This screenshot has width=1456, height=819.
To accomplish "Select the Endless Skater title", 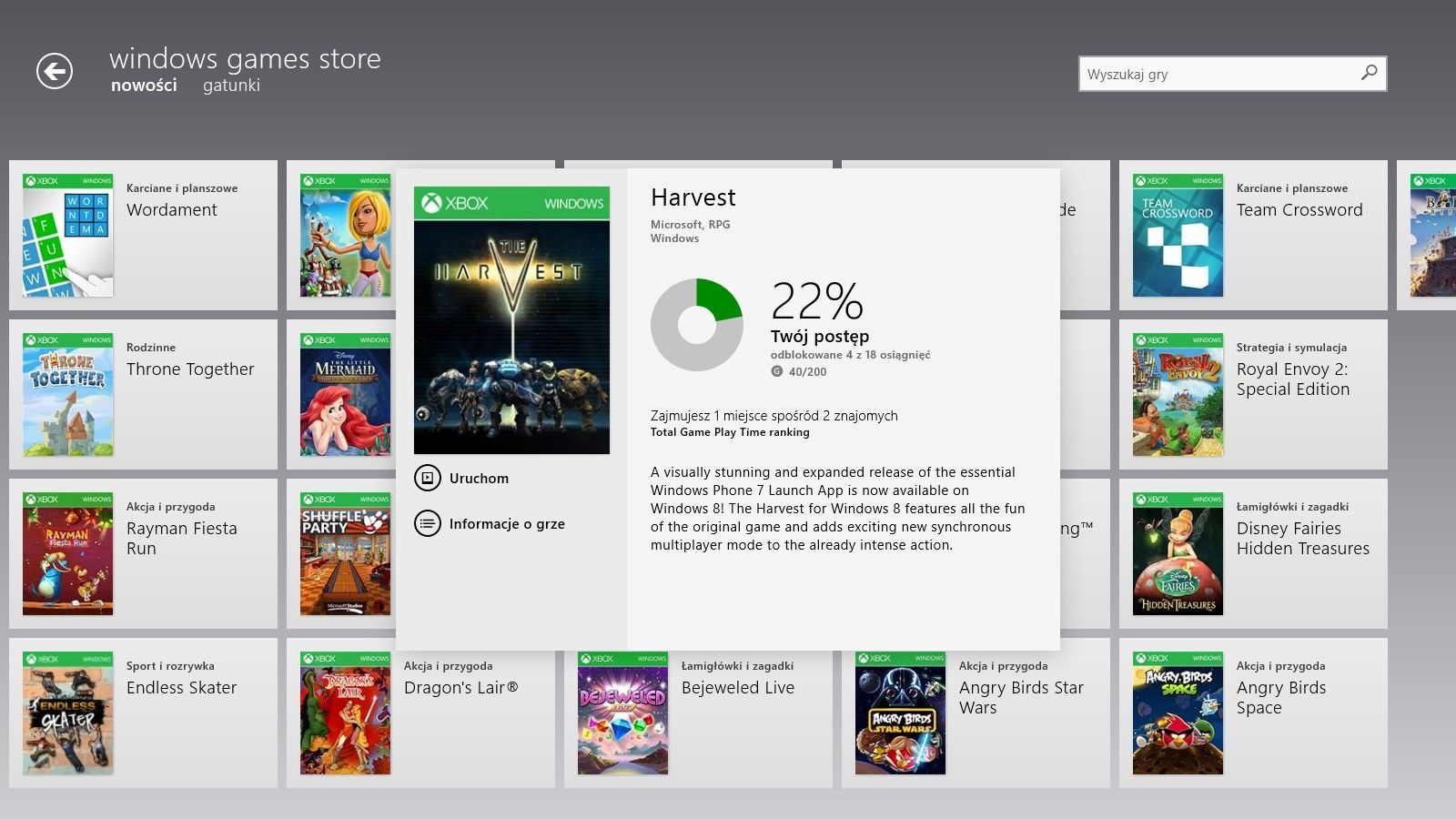I will (x=182, y=688).
